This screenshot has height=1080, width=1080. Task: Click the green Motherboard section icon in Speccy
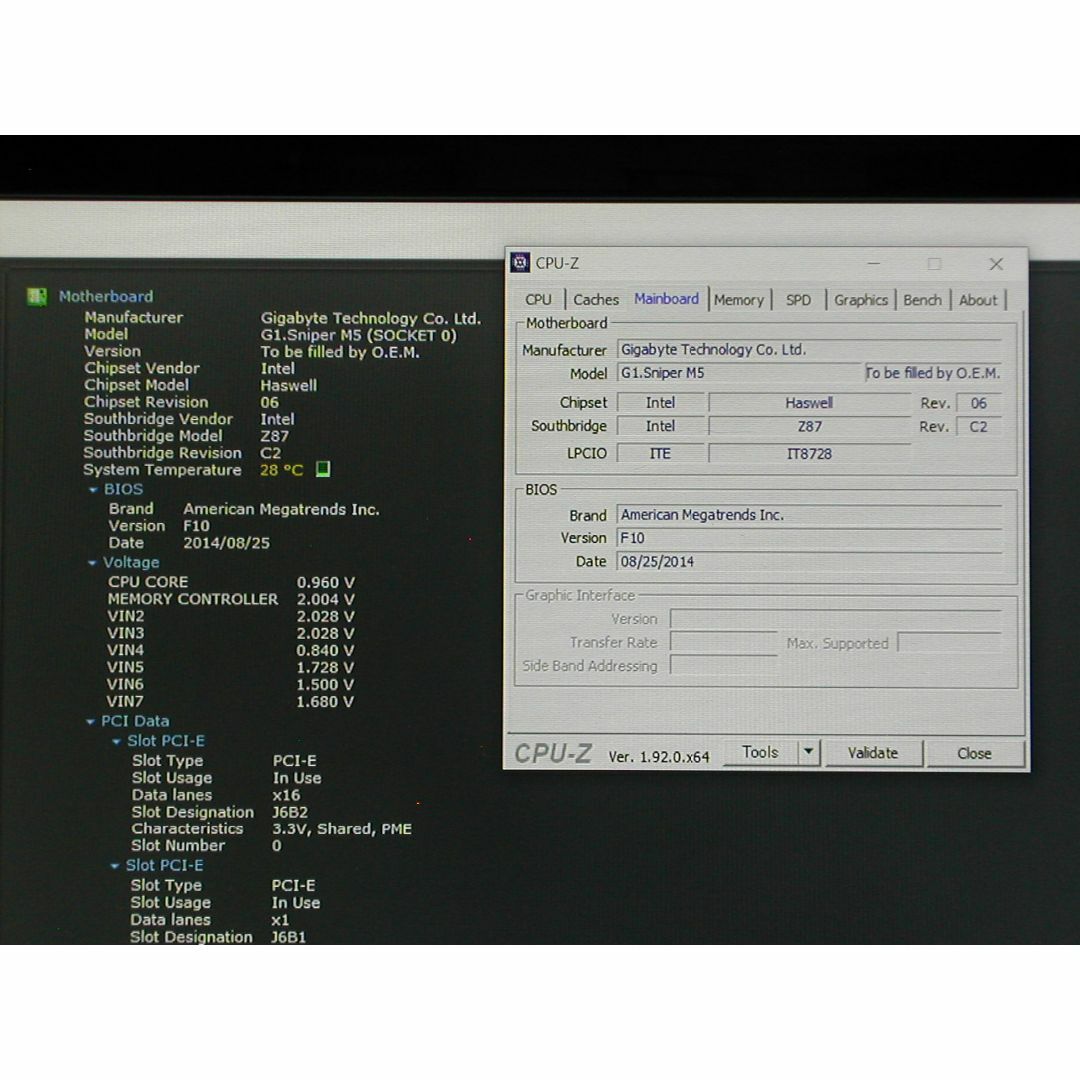pos(37,297)
